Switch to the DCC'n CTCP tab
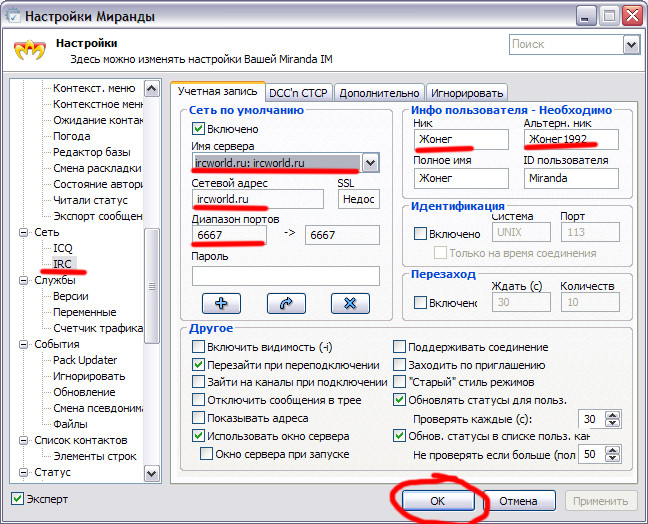648x524 pixels. [x=298, y=93]
